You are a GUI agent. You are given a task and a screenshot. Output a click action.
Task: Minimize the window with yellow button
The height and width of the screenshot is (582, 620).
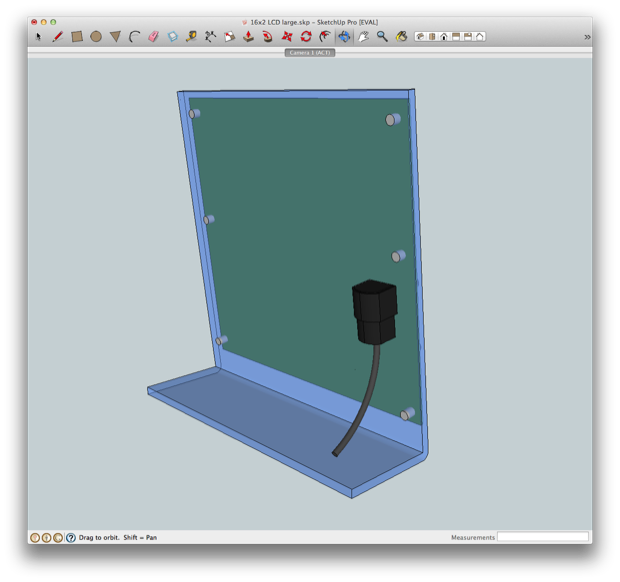pyautogui.click(x=43, y=22)
